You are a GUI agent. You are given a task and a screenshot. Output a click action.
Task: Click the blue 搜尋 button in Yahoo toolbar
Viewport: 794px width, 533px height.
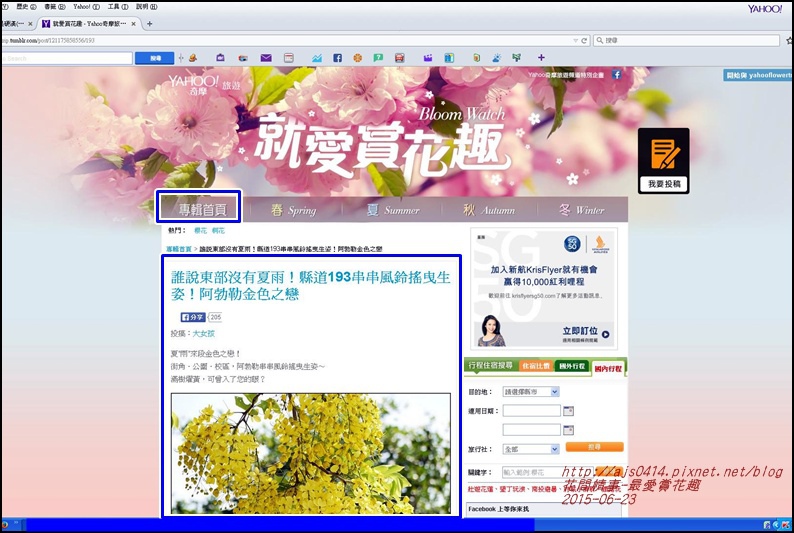point(154,58)
